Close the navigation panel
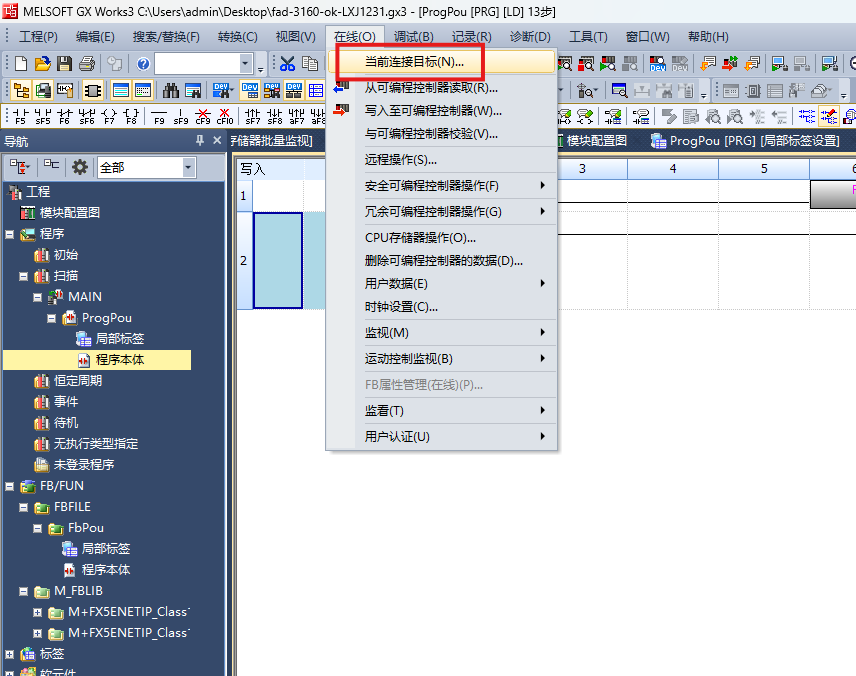The width and height of the screenshot is (856, 676). (217, 141)
